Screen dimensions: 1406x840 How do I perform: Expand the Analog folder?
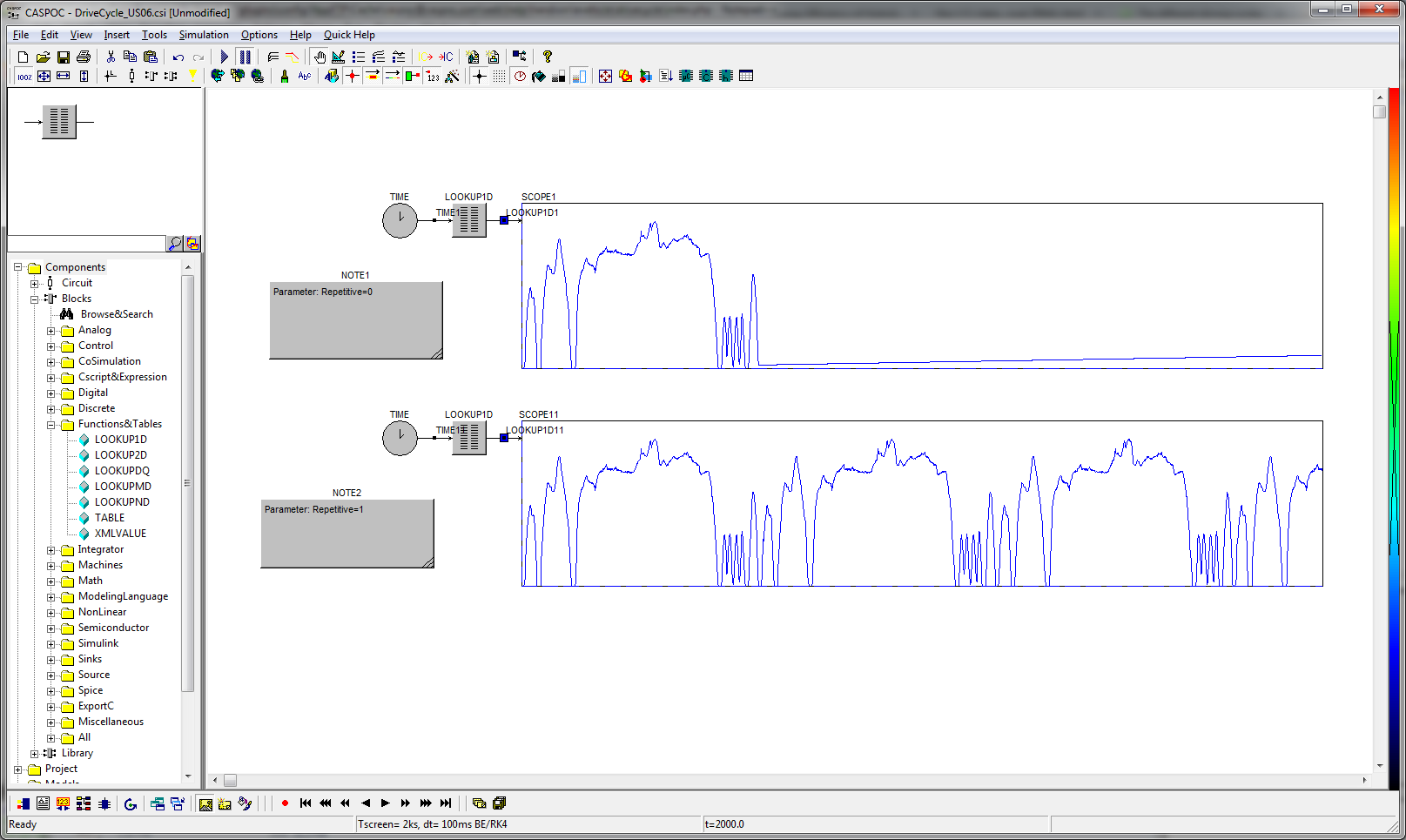[50, 331]
